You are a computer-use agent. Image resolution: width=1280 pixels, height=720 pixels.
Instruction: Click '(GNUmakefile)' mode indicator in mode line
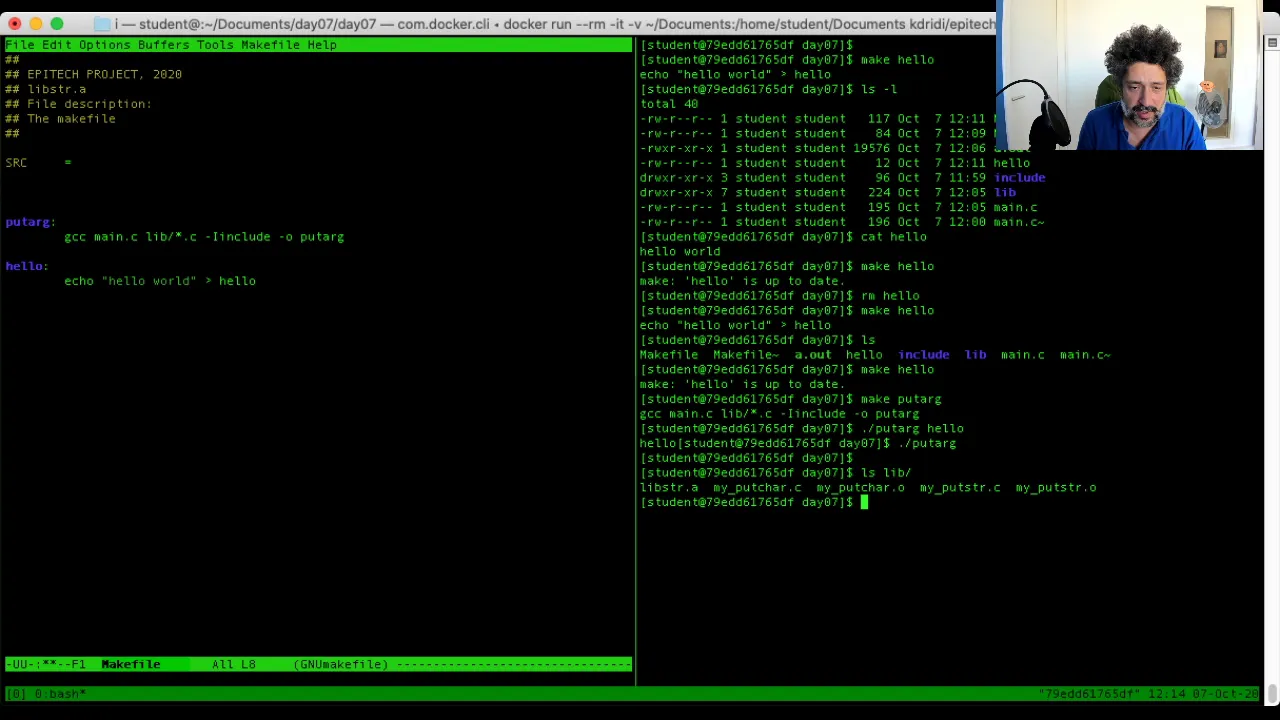click(340, 664)
